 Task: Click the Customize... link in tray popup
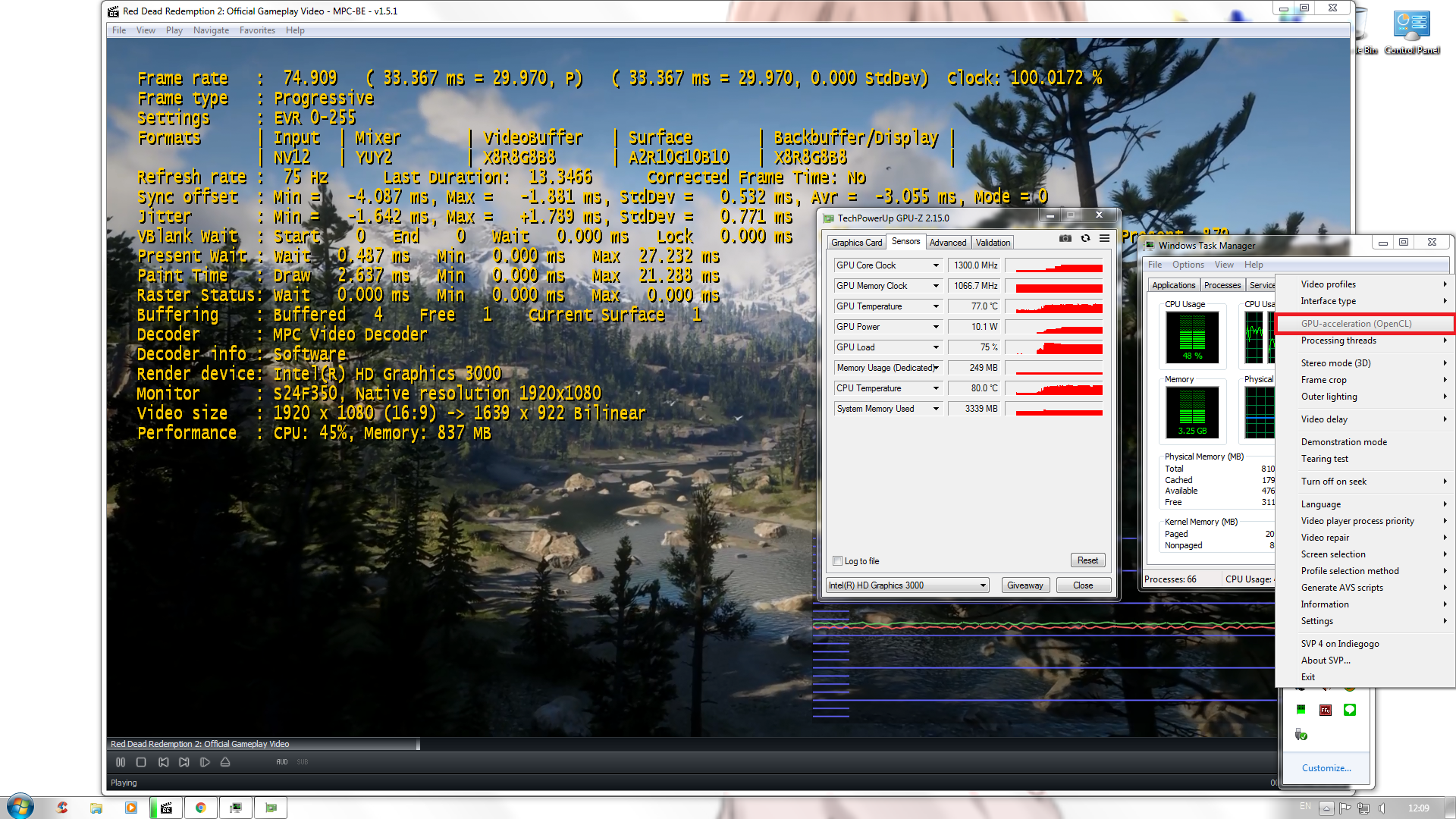pos(1326,768)
